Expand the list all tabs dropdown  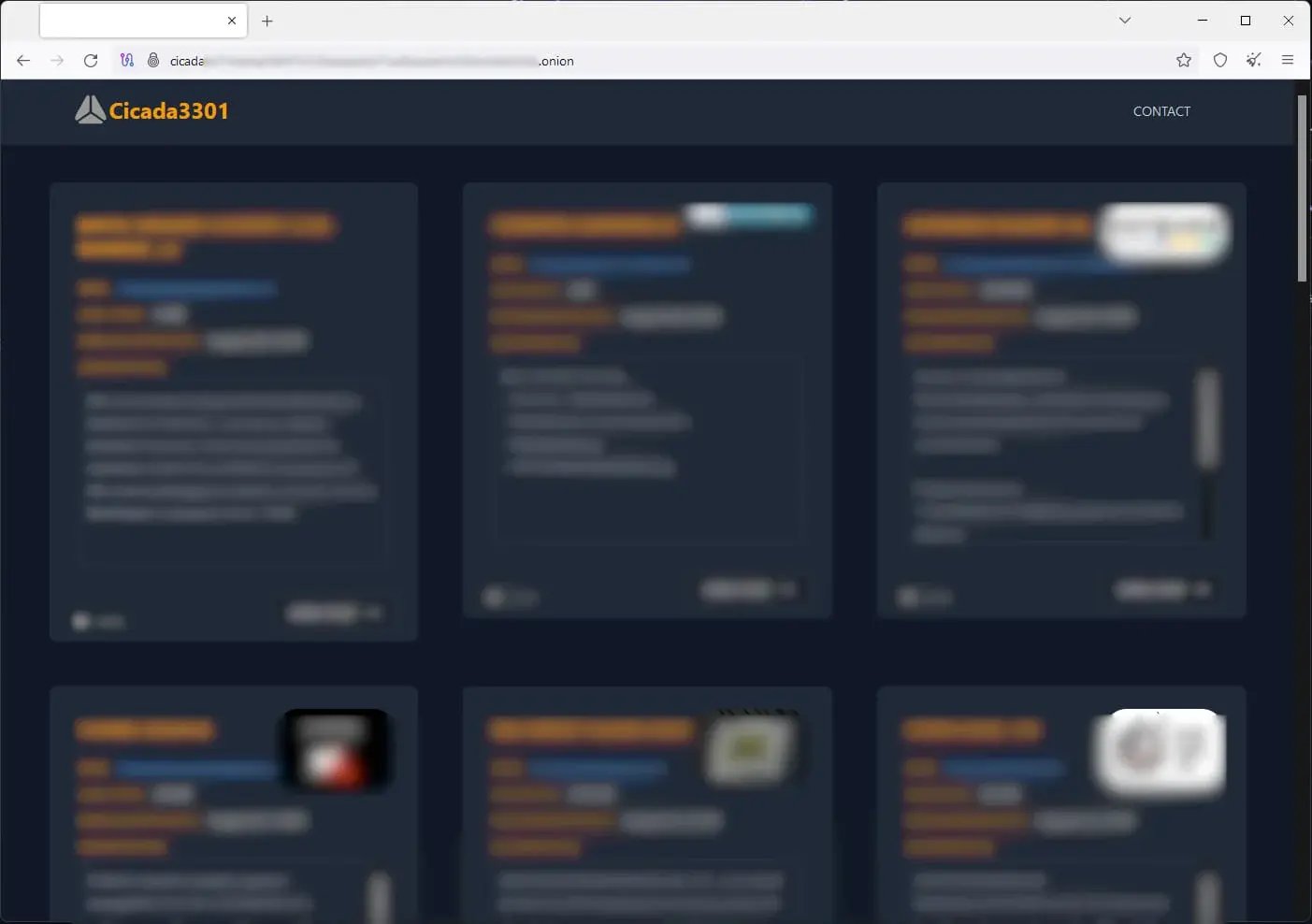point(1125,21)
